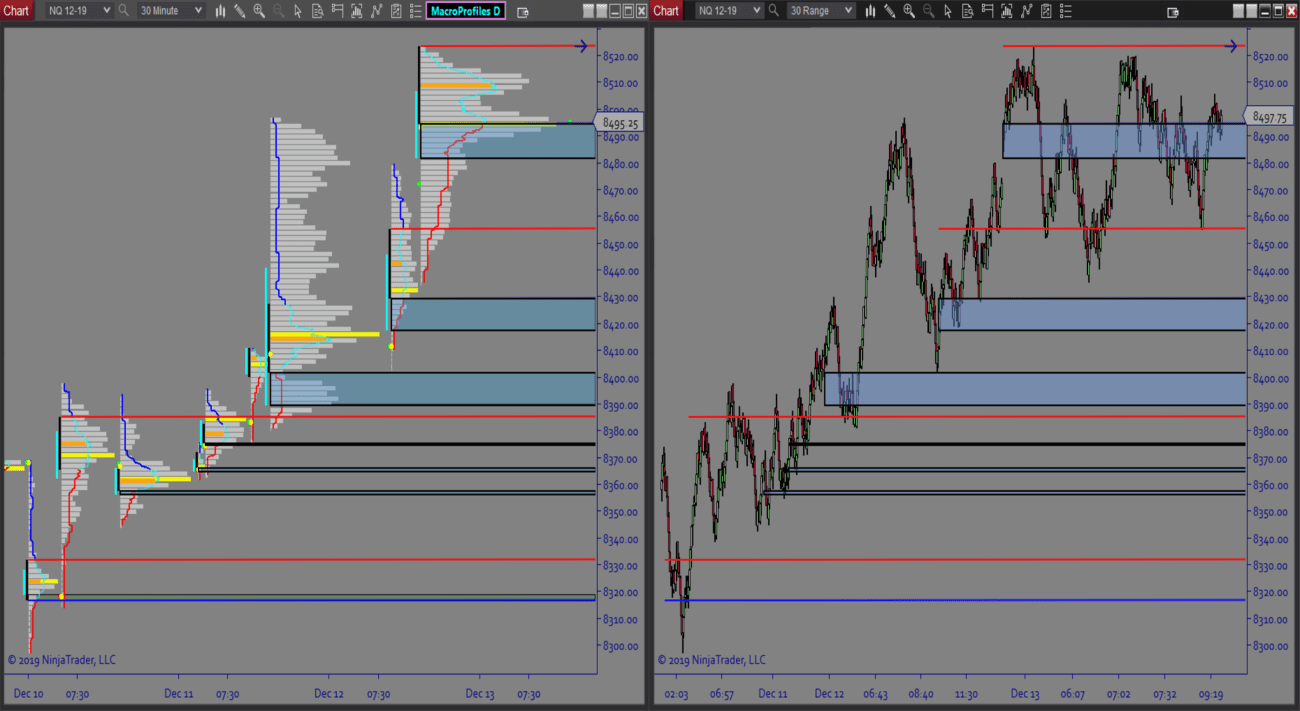Open Chart Trader in right chart
The height and width of the screenshot is (711, 1300).
[987, 11]
